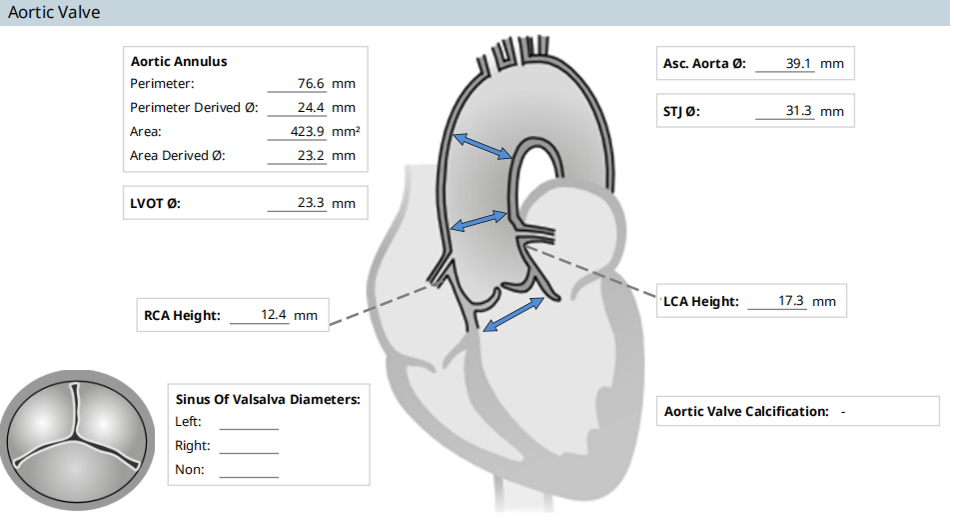
Task: Click the RCA Height value 12.4
Action: pyautogui.click(x=259, y=315)
